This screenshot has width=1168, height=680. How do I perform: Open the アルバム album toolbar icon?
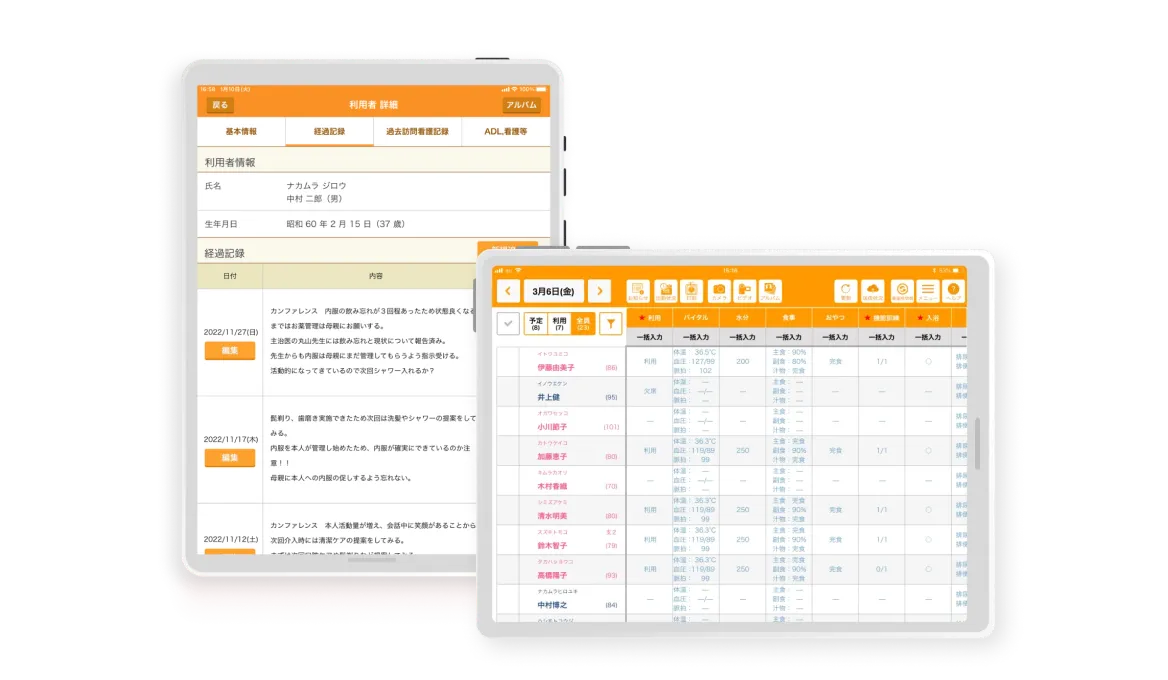click(770, 291)
